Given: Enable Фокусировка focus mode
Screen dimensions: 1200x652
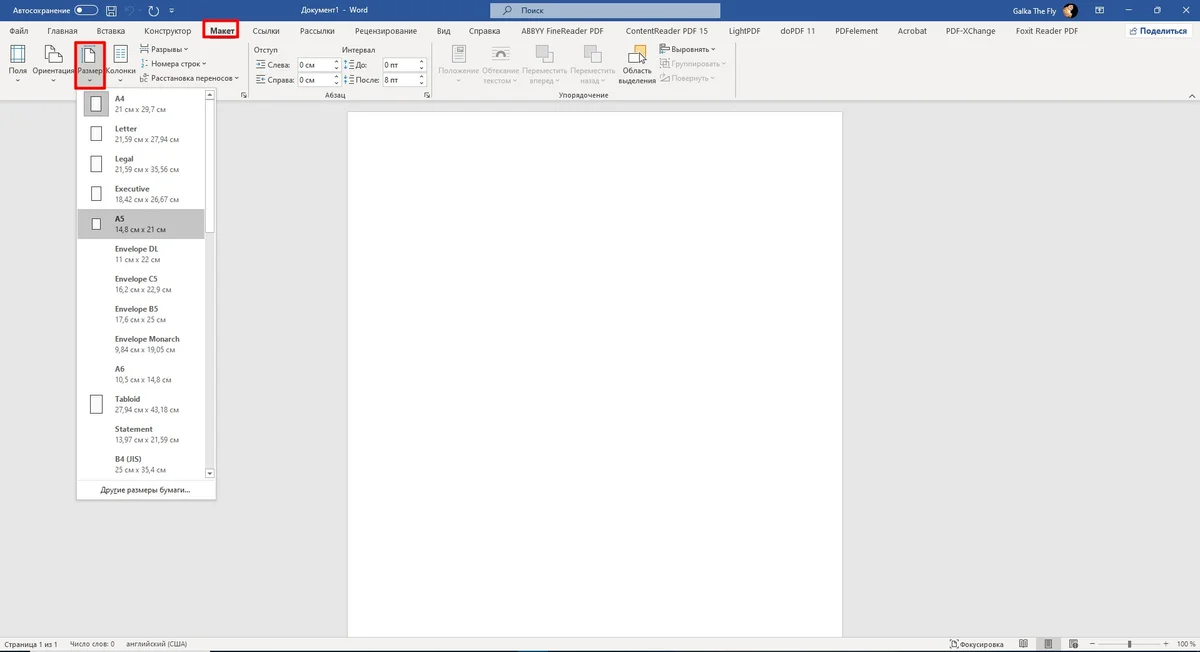Looking at the screenshot, I should [x=978, y=644].
